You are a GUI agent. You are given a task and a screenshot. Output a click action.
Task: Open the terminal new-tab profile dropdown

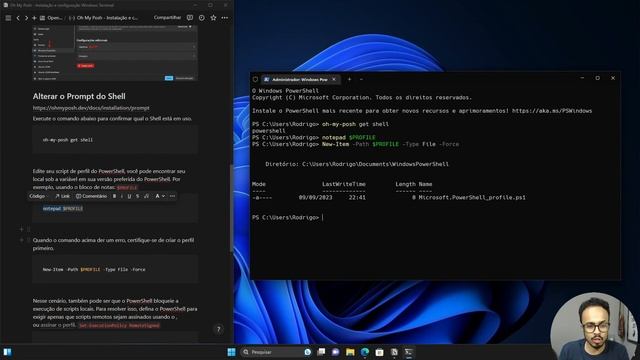click(x=361, y=79)
